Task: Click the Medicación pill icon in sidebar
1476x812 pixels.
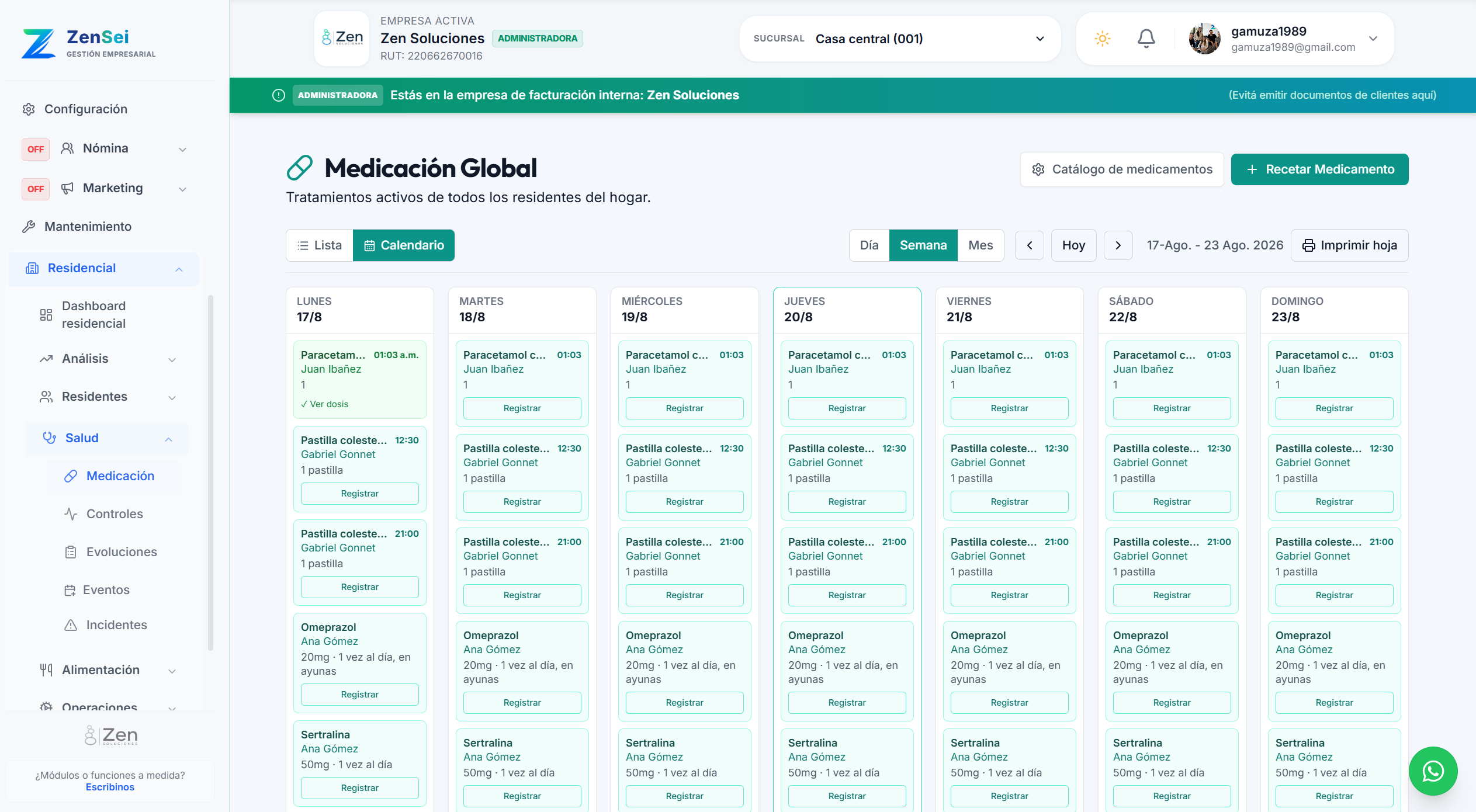Action: (x=71, y=476)
